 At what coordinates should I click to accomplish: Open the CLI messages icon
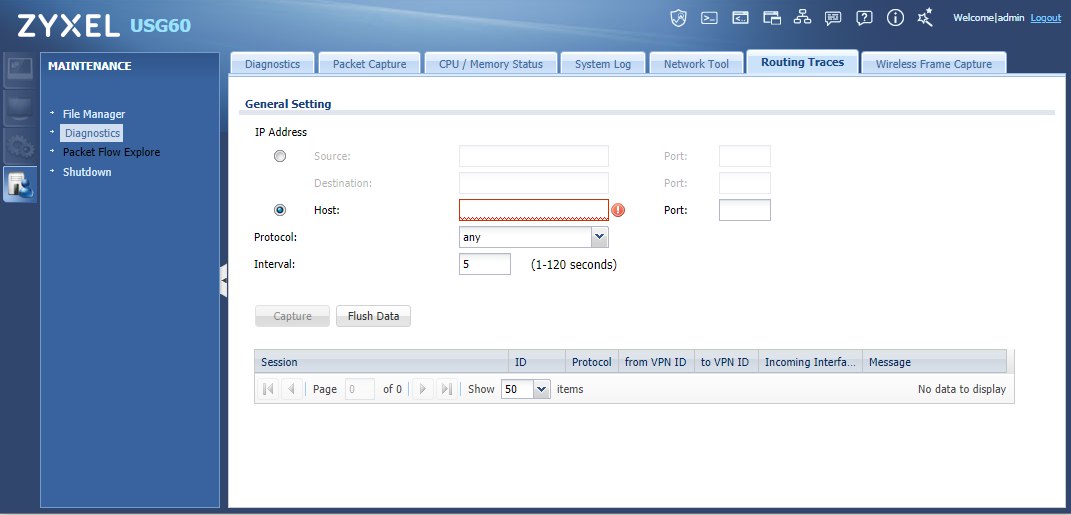pyautogui.click(x=740, y=18)
